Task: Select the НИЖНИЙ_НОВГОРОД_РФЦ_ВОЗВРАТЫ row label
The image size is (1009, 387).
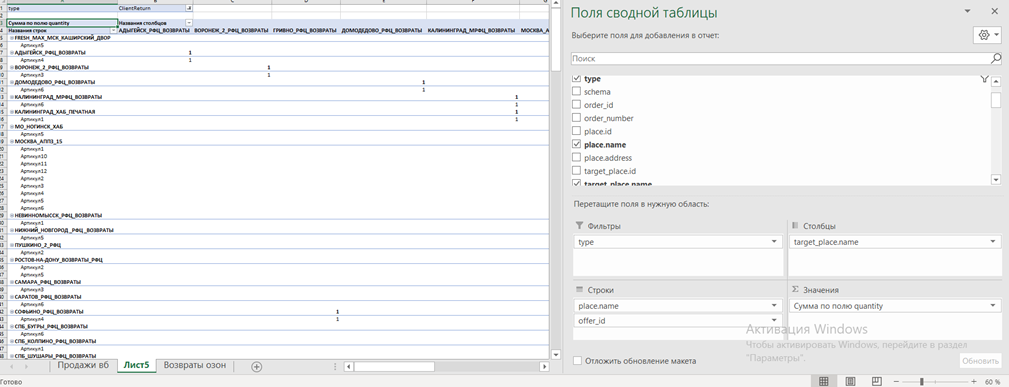Action: (x=64, y=231)
